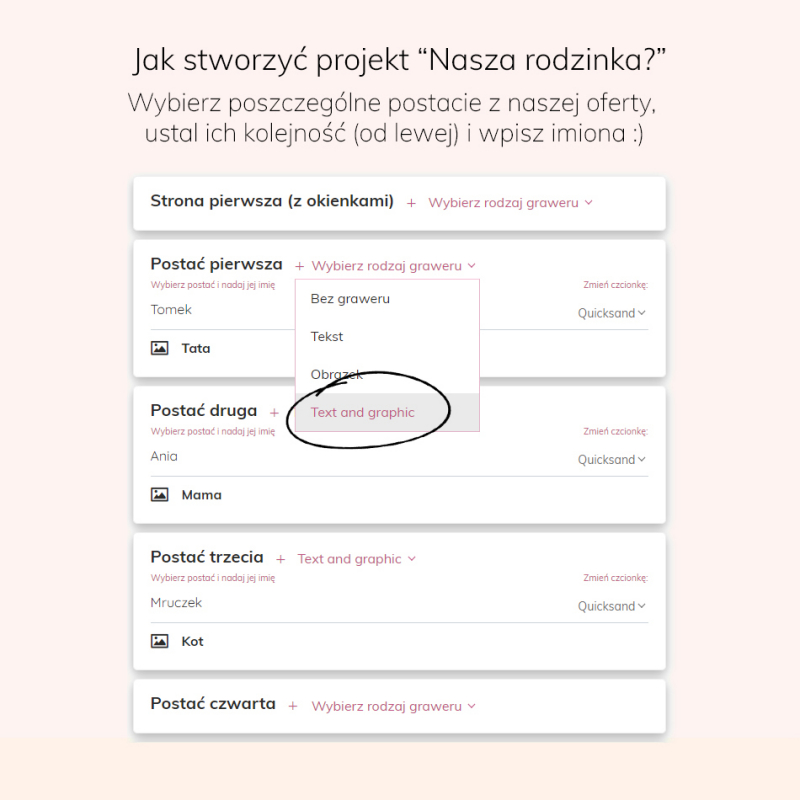800x800 pixels.
Task: Click the name field containing Tomek
Action: (x=222, y=310)
